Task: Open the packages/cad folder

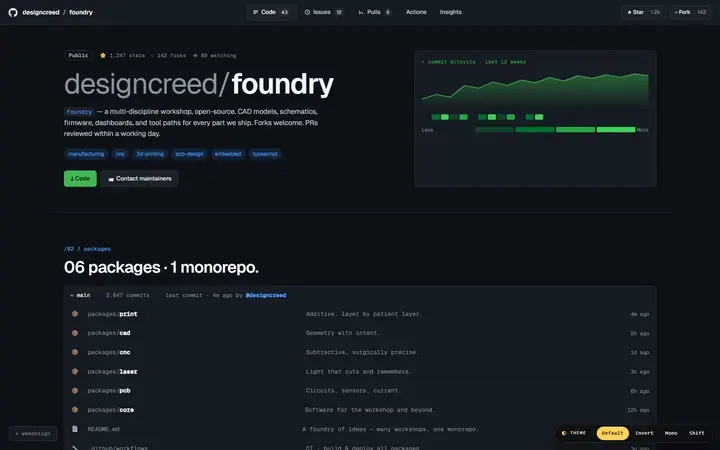Action: 109,333
